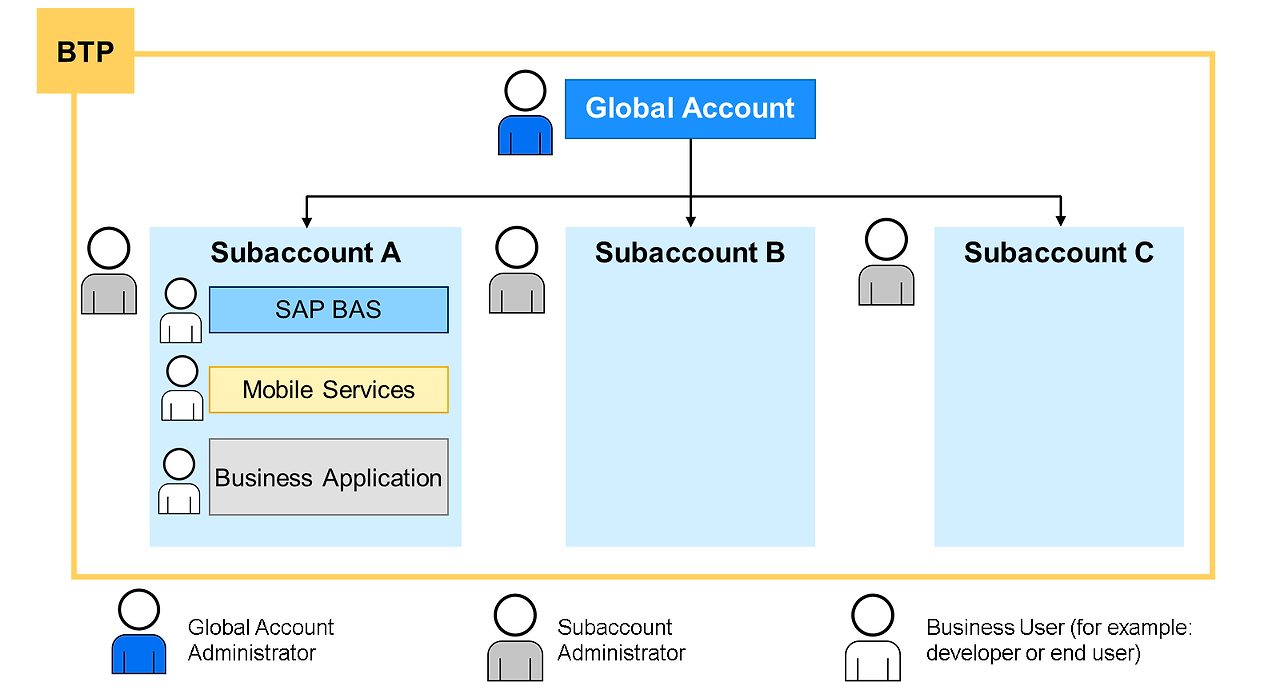The height and width of the screenshot is (690, 1280).
Task: Click the blue legend icon for Global Account Administrator
Action: [139, 631]
